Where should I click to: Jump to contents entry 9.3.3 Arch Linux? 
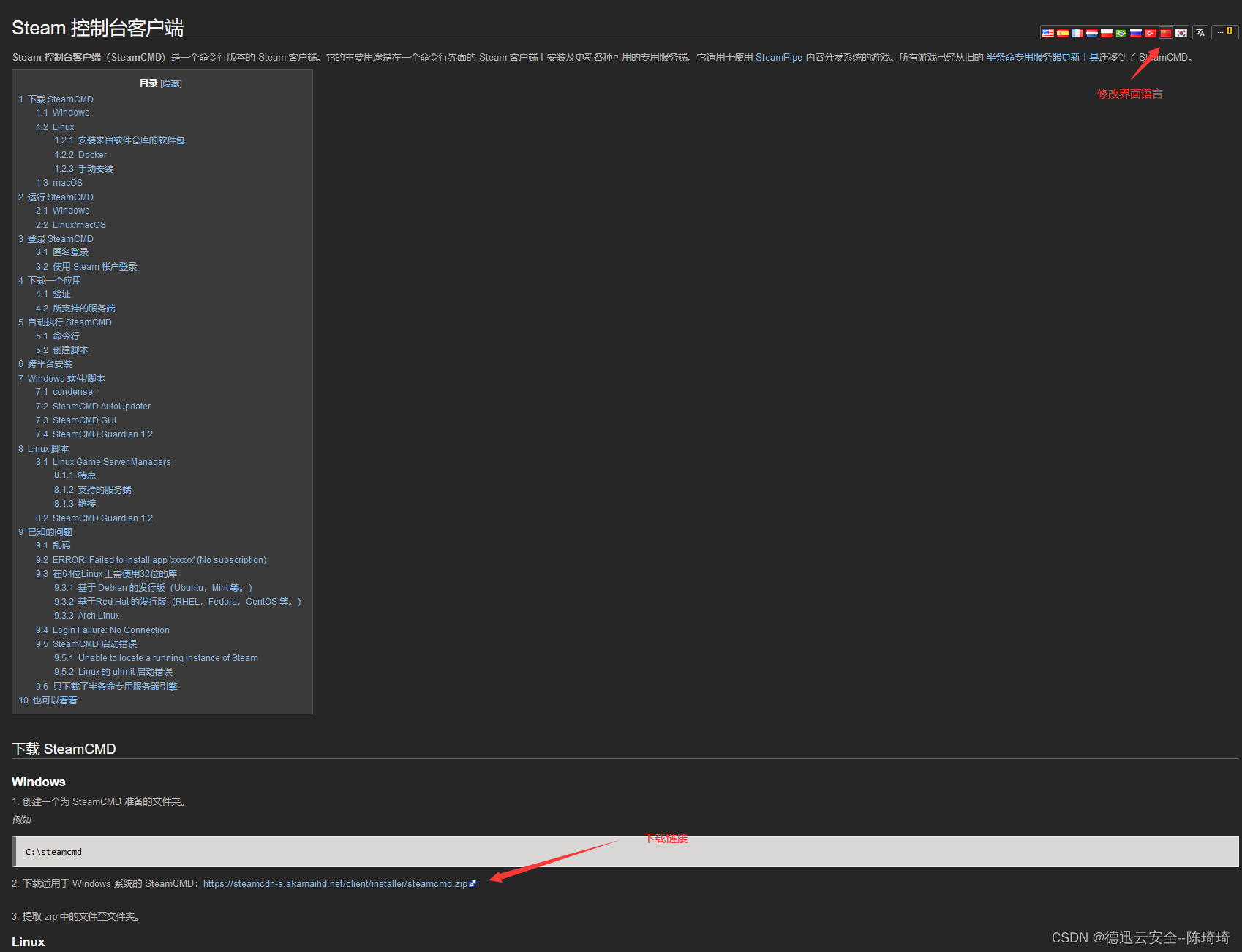point(87,616)
